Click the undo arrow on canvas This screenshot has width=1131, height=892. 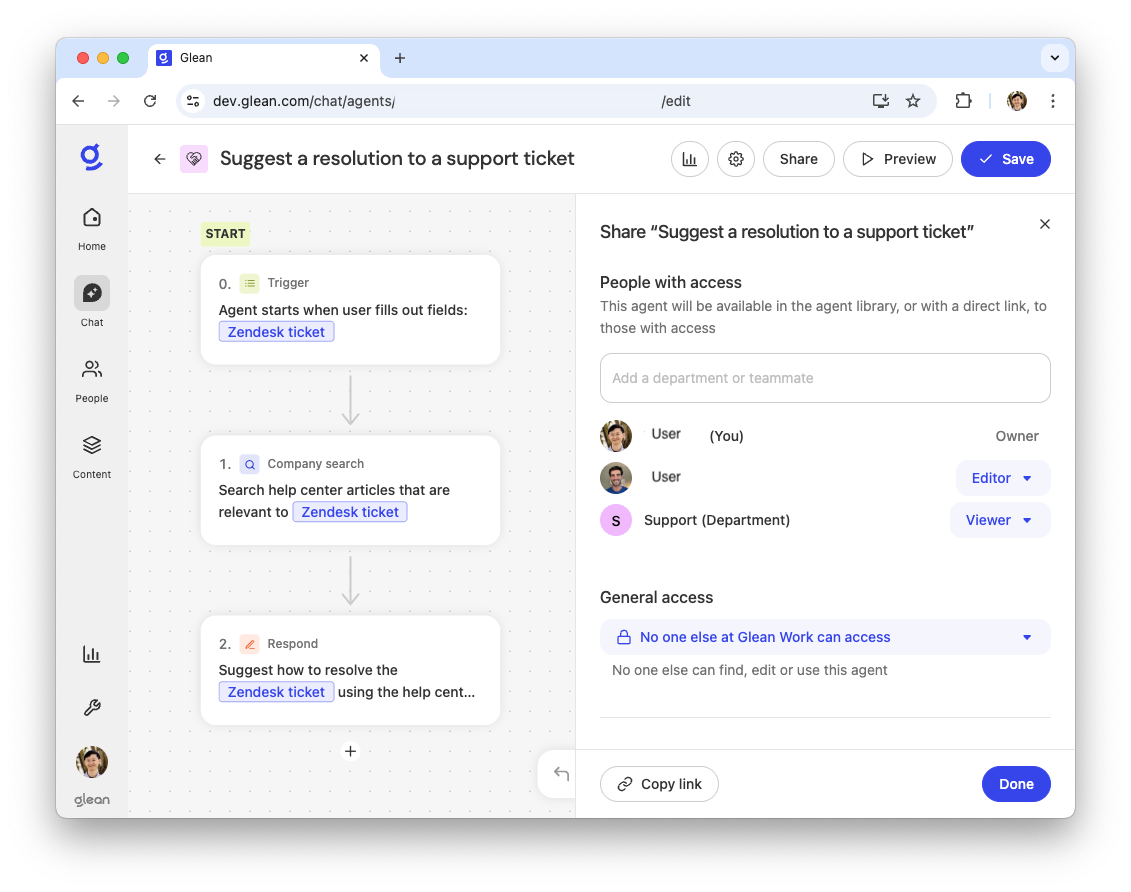pyautogui.click(x=561, y=774)
